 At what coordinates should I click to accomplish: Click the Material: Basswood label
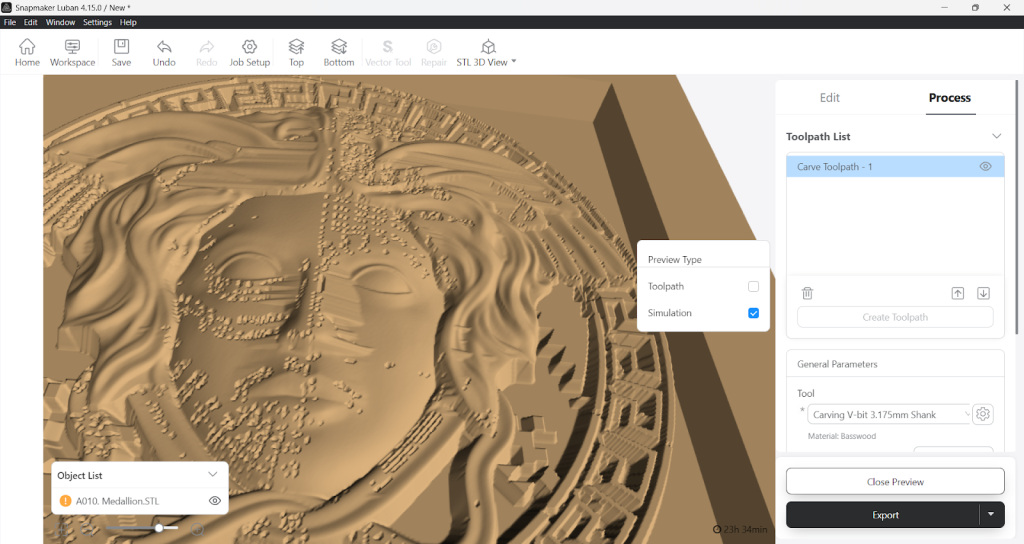(841, 436)
